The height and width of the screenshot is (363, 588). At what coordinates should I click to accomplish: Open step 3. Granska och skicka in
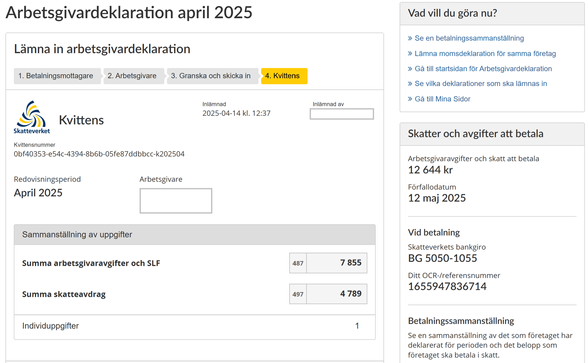point(212,76)
